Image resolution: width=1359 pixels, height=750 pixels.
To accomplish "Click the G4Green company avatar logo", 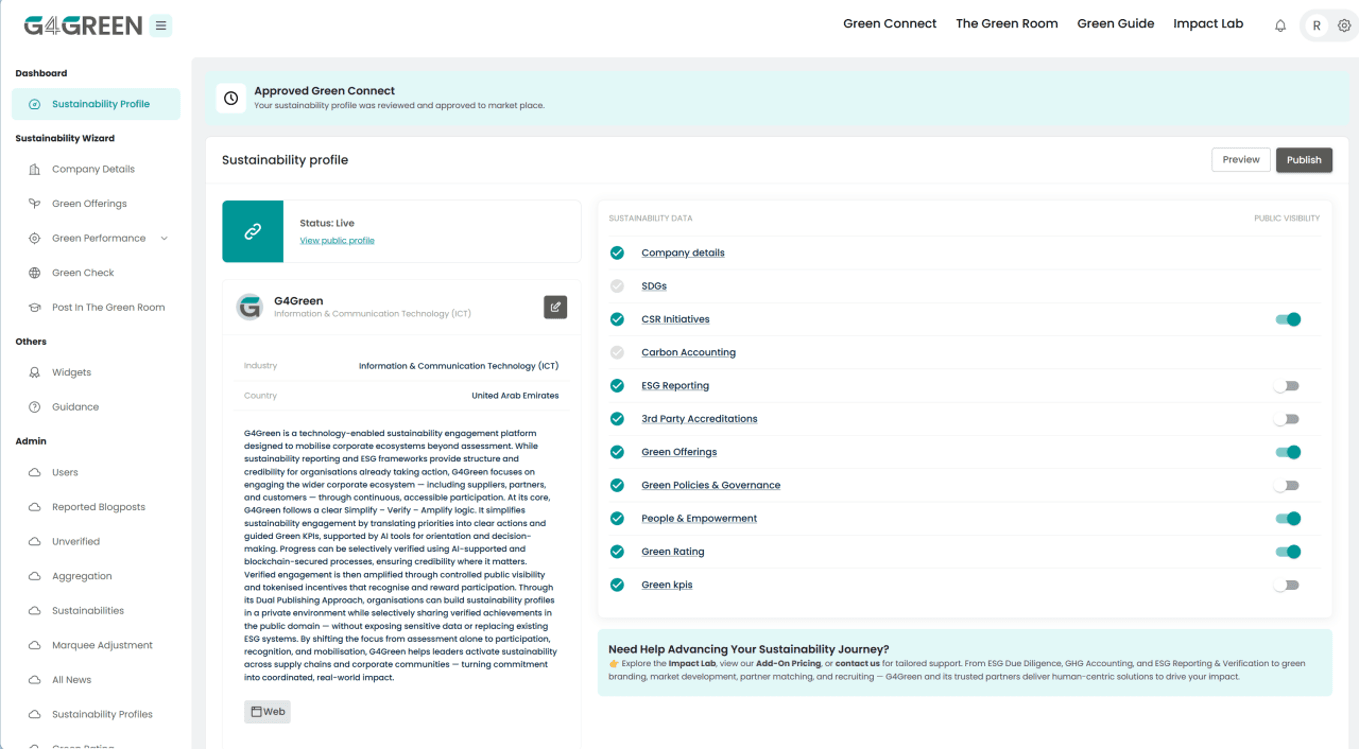I will [x=250, y=307].
